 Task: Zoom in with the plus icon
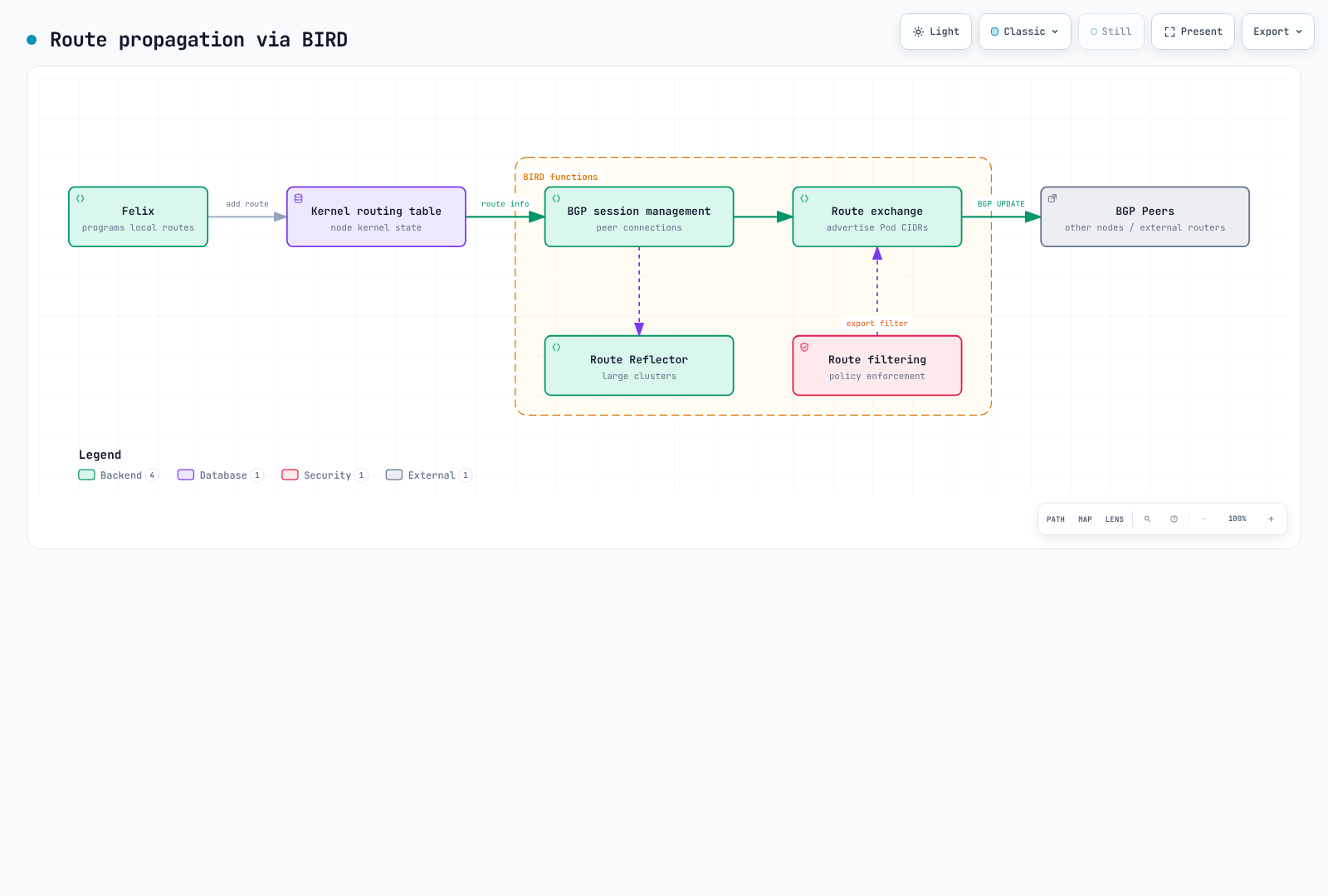tap(1271, 519)
